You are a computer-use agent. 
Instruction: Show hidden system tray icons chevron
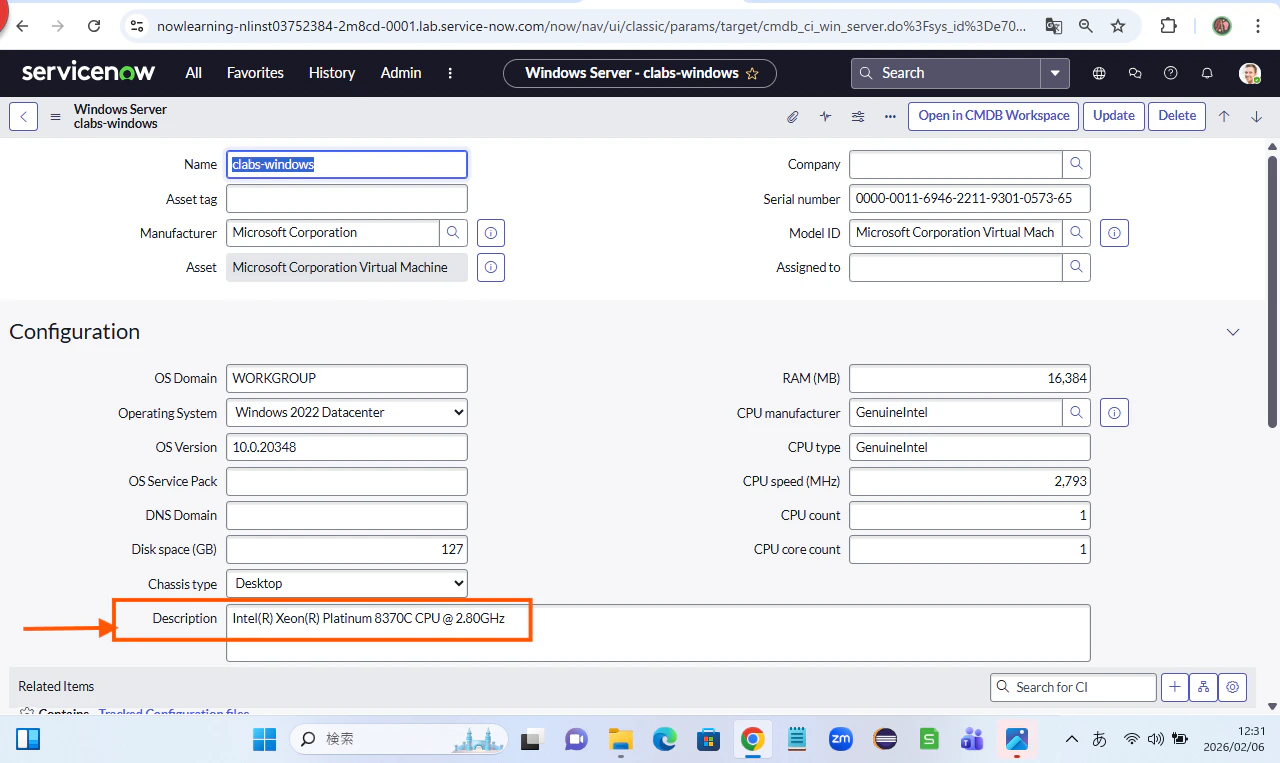pos(1071,739)
